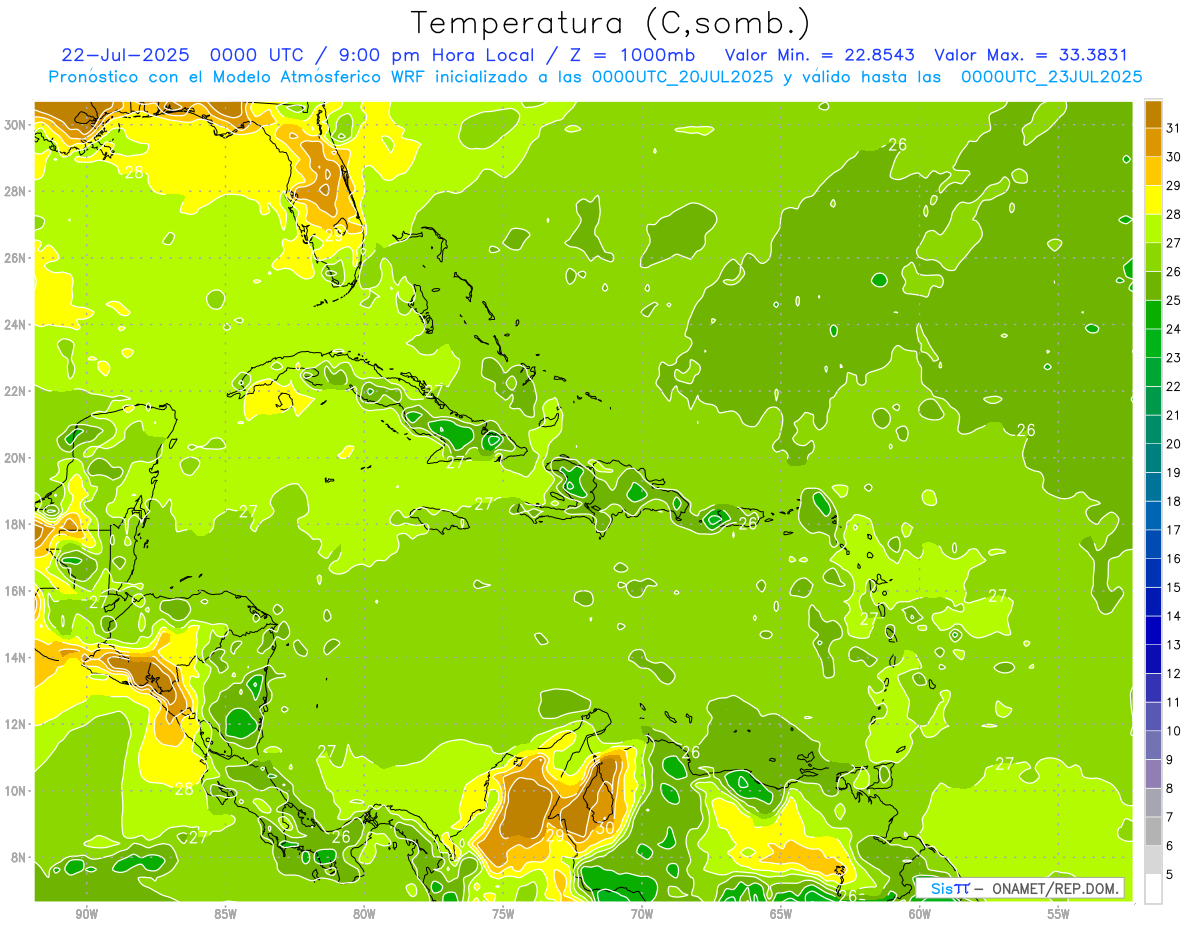This screenshot has width=1200, height=927.
Task: Click legend value '5' on the color bar
Action: [1170, 874]
